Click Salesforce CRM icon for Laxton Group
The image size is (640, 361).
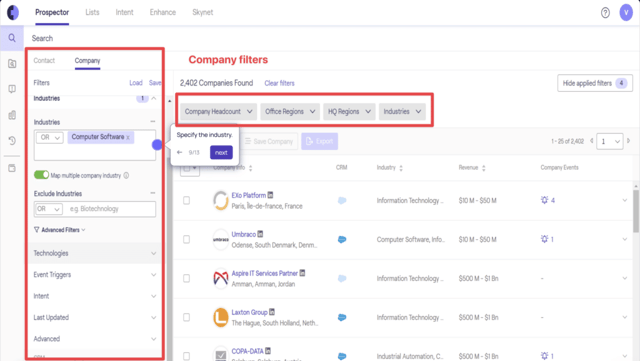[x=342, y=317]
